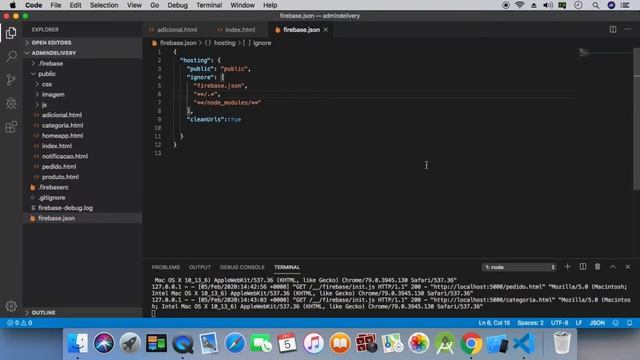Expand the OUTLINE section
The image size is (640, 360).
(43, 313)
